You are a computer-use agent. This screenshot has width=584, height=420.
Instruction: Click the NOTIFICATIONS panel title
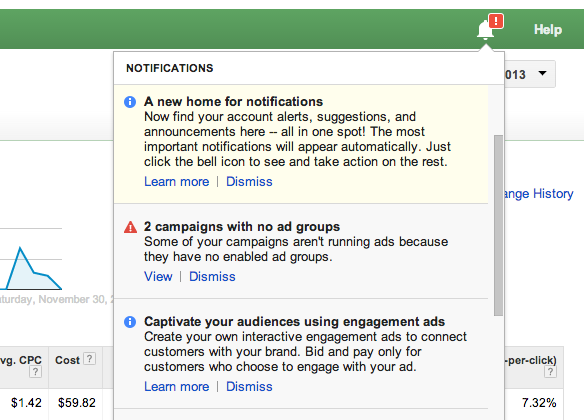170,68
